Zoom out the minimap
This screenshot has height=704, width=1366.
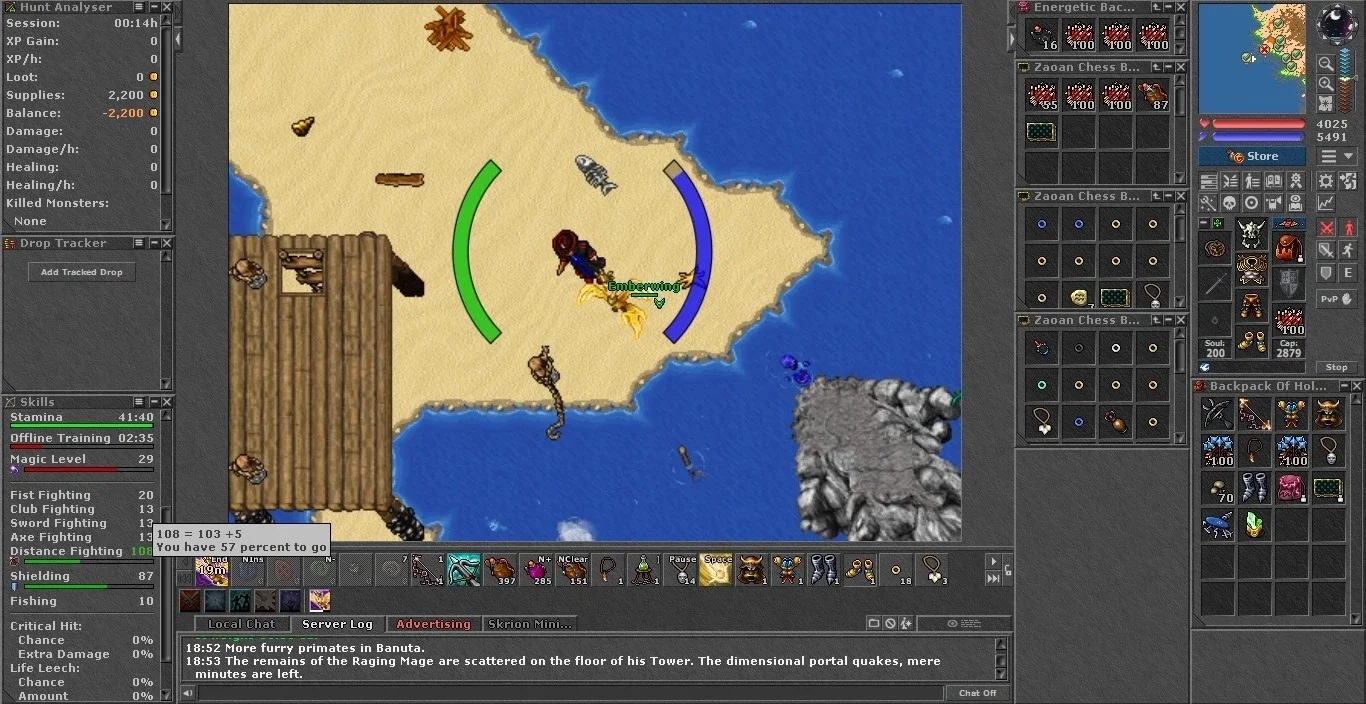[1325, 64]
